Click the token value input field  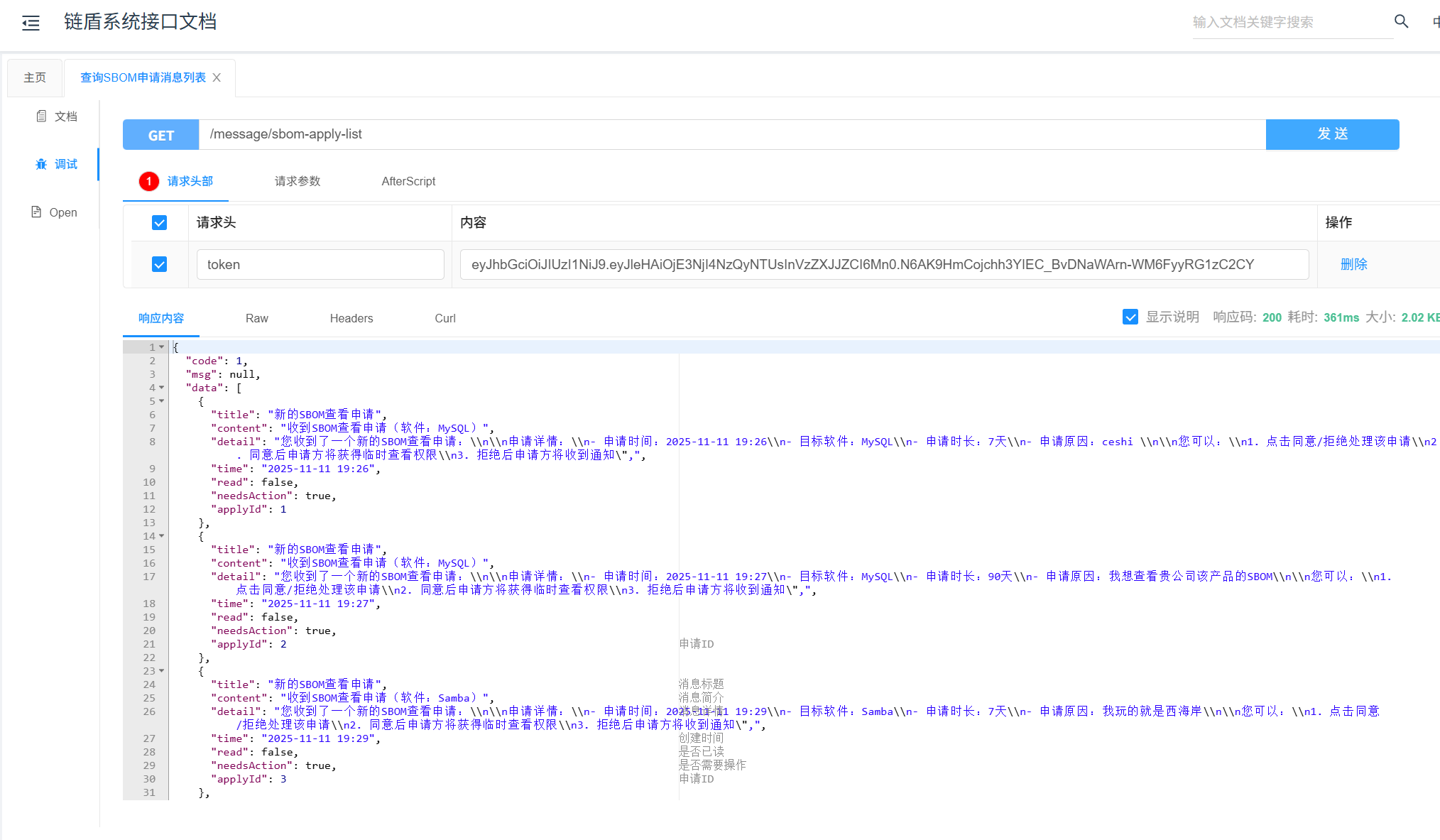coord(884,264)
